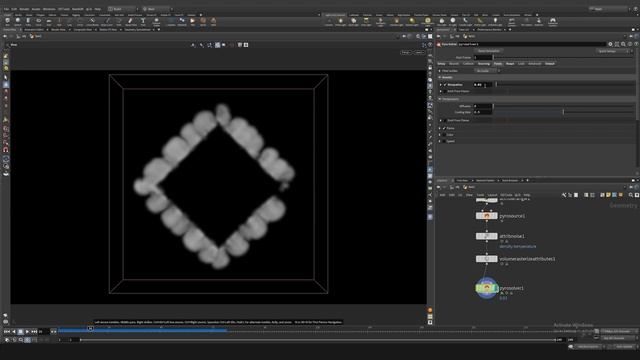Screen dimensions: 640x360
Task: Select the Metaball shelf tool
Action: pyautogui.click(x=182, y=21)
